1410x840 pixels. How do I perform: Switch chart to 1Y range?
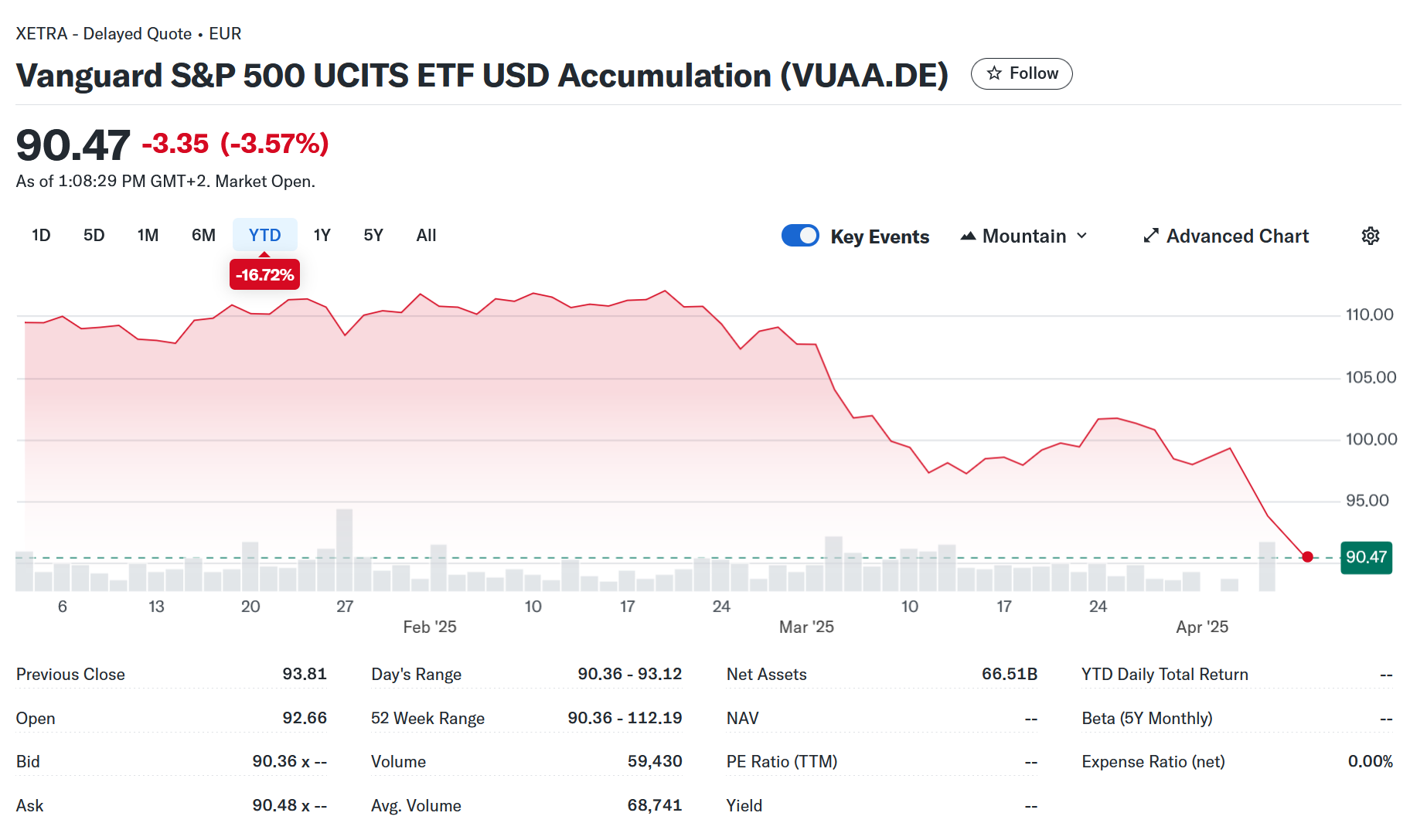click(x=322, y=235)
